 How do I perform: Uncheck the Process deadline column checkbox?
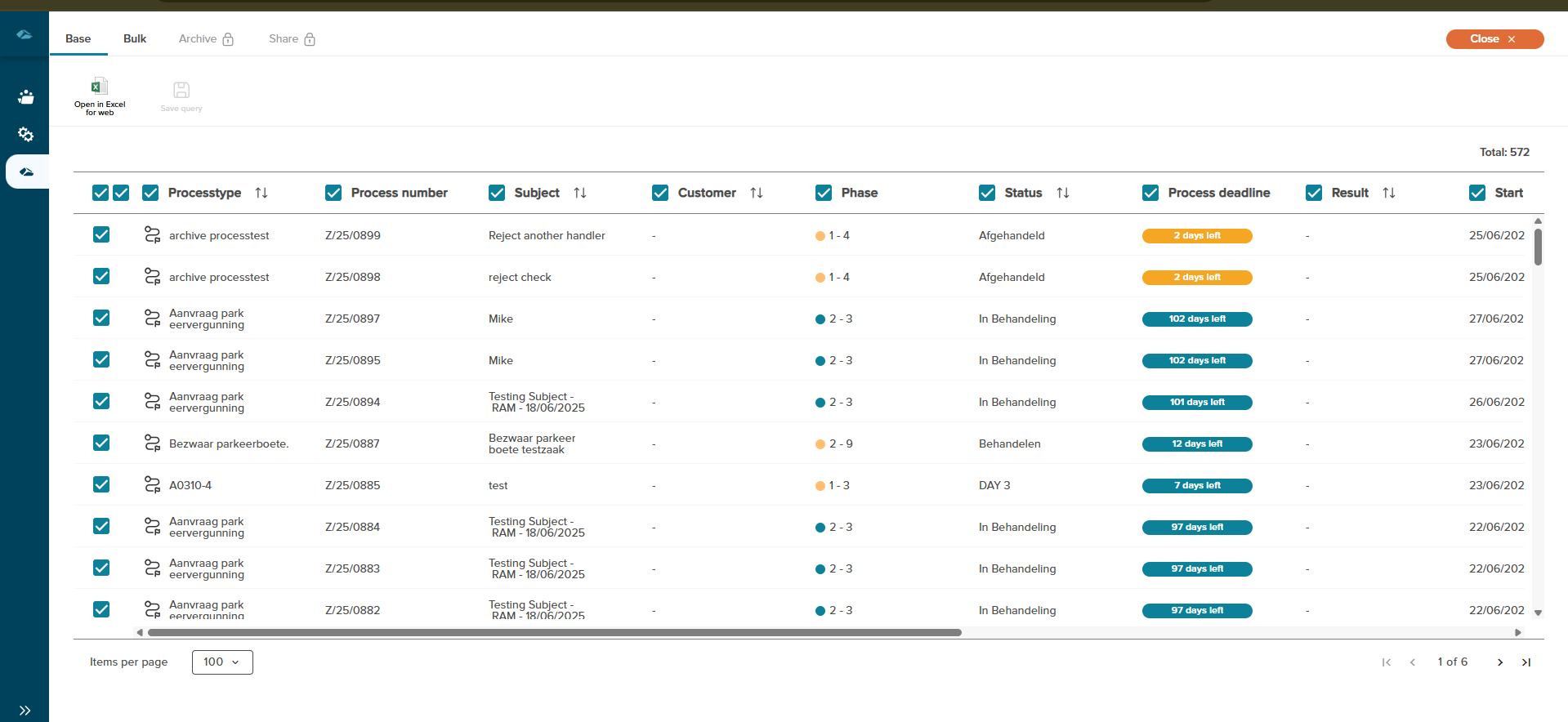(x=1150, y=193)
